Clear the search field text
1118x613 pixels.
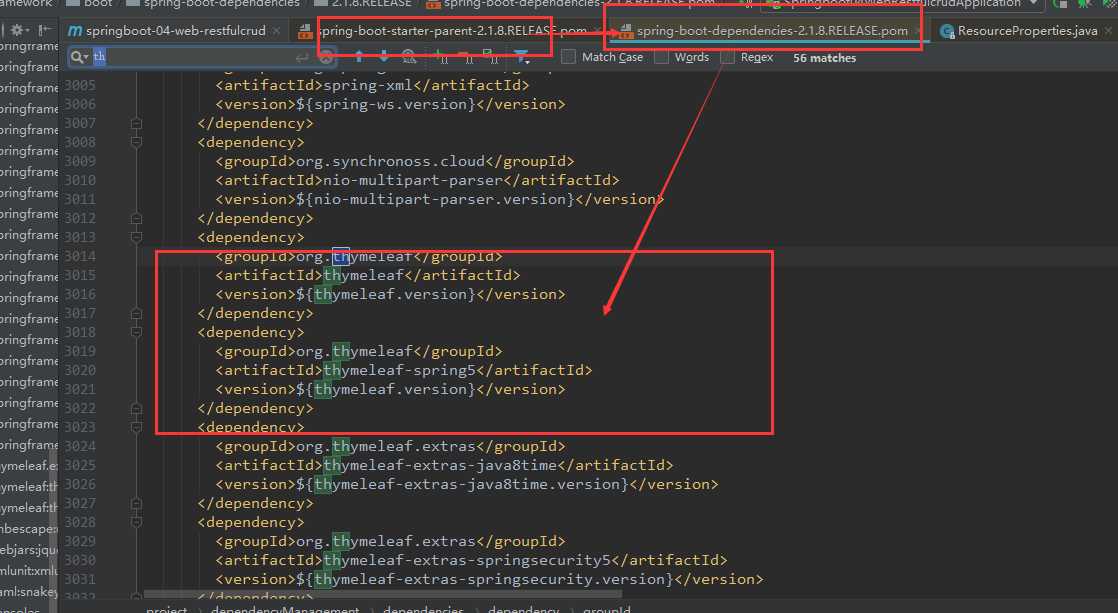coord(326,57)
